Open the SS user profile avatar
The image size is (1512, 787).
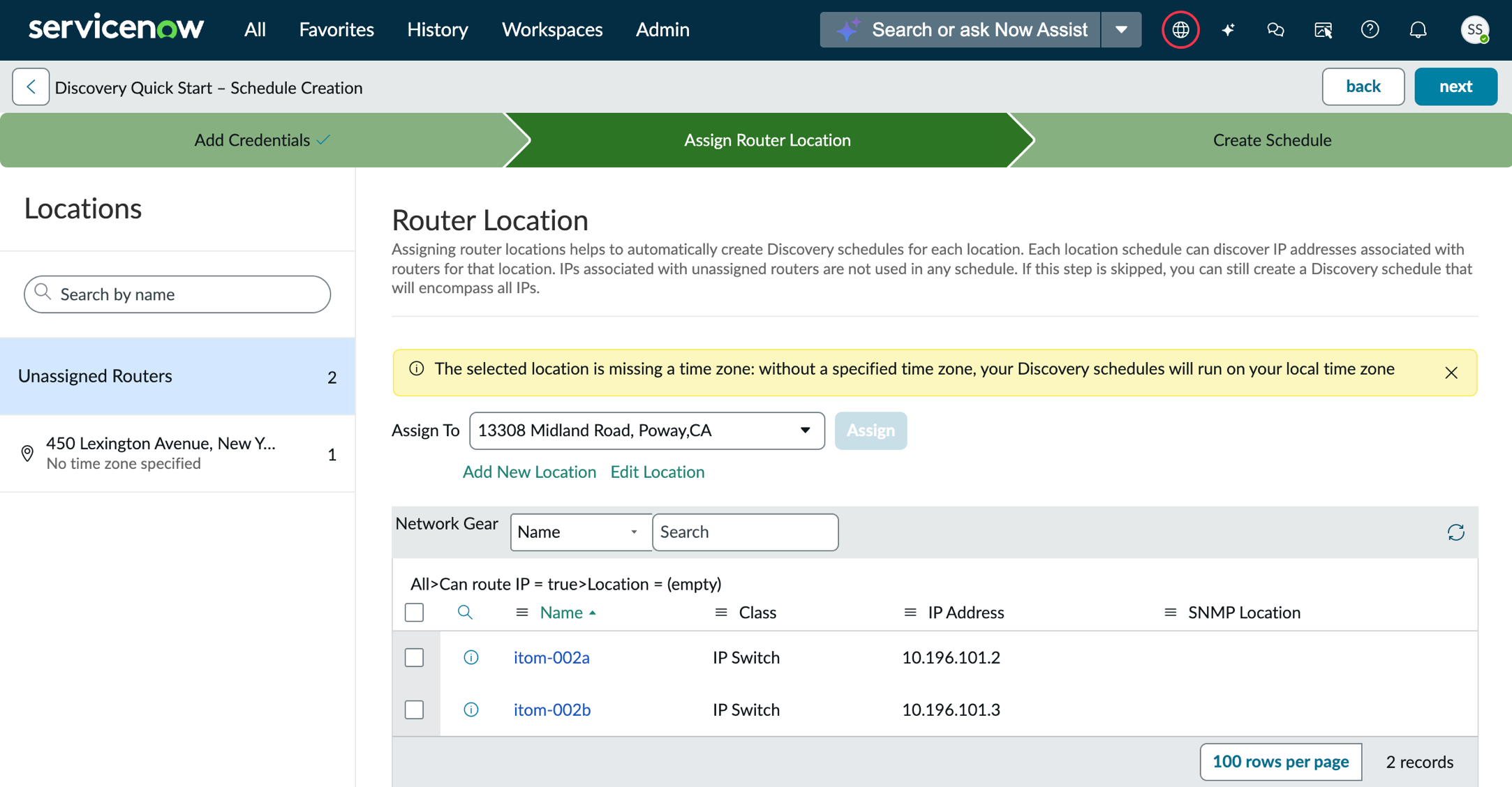coord(1474,30)
